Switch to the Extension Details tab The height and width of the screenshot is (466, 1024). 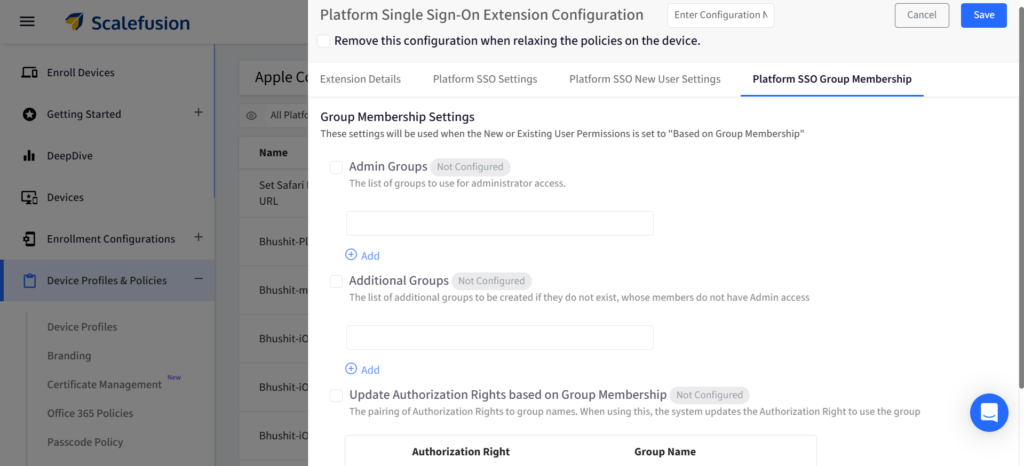coord(360,79)
